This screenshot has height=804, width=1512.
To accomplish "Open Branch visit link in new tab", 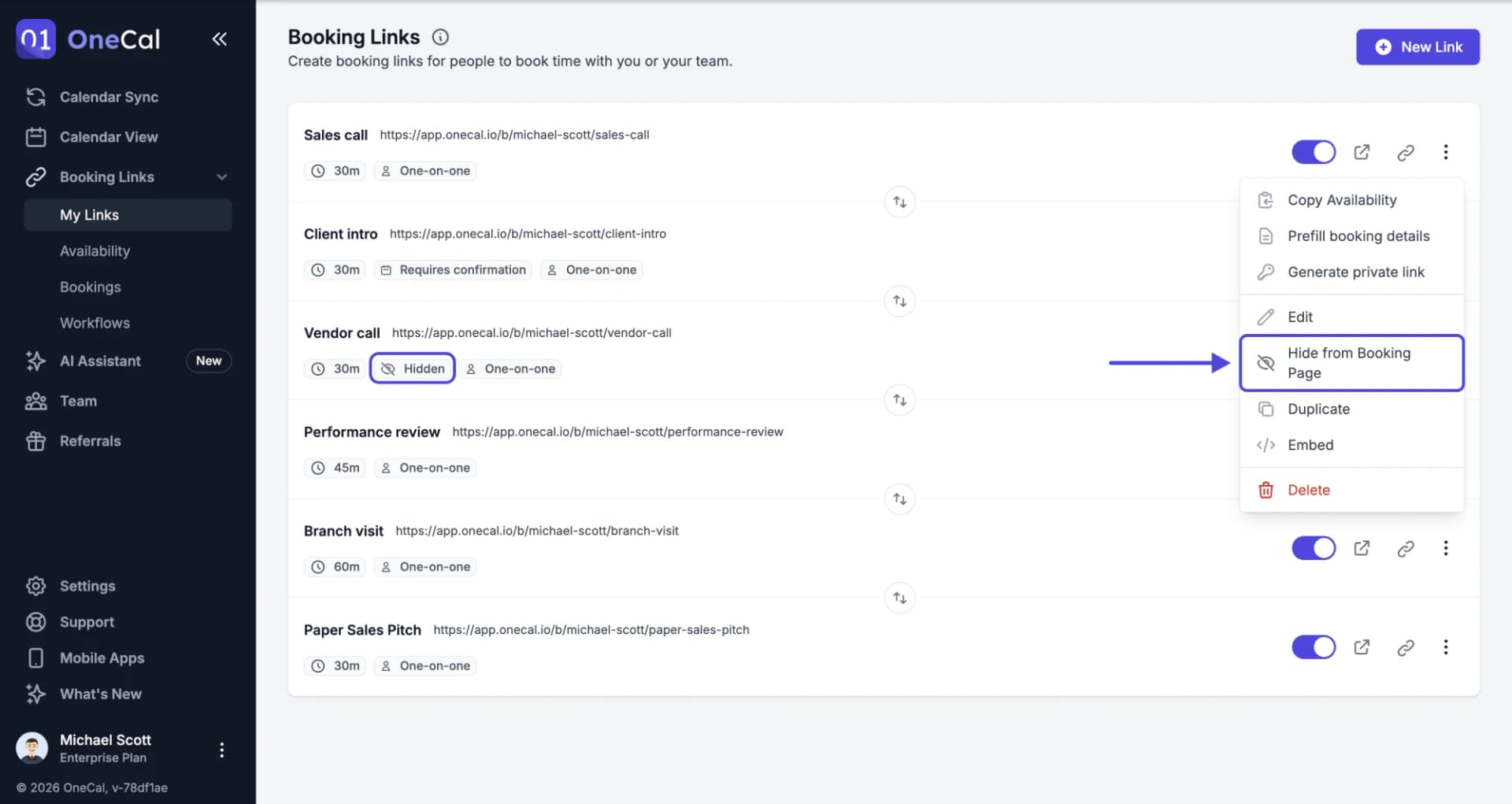I will coord(1362,548).
